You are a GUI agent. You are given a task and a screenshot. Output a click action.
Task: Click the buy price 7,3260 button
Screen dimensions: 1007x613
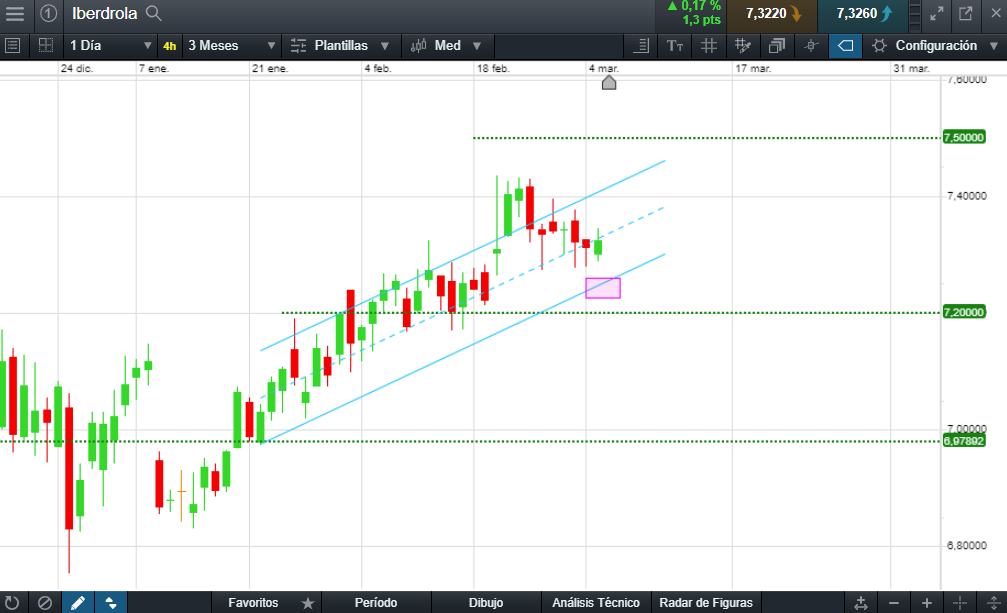(x=863, y=14)
